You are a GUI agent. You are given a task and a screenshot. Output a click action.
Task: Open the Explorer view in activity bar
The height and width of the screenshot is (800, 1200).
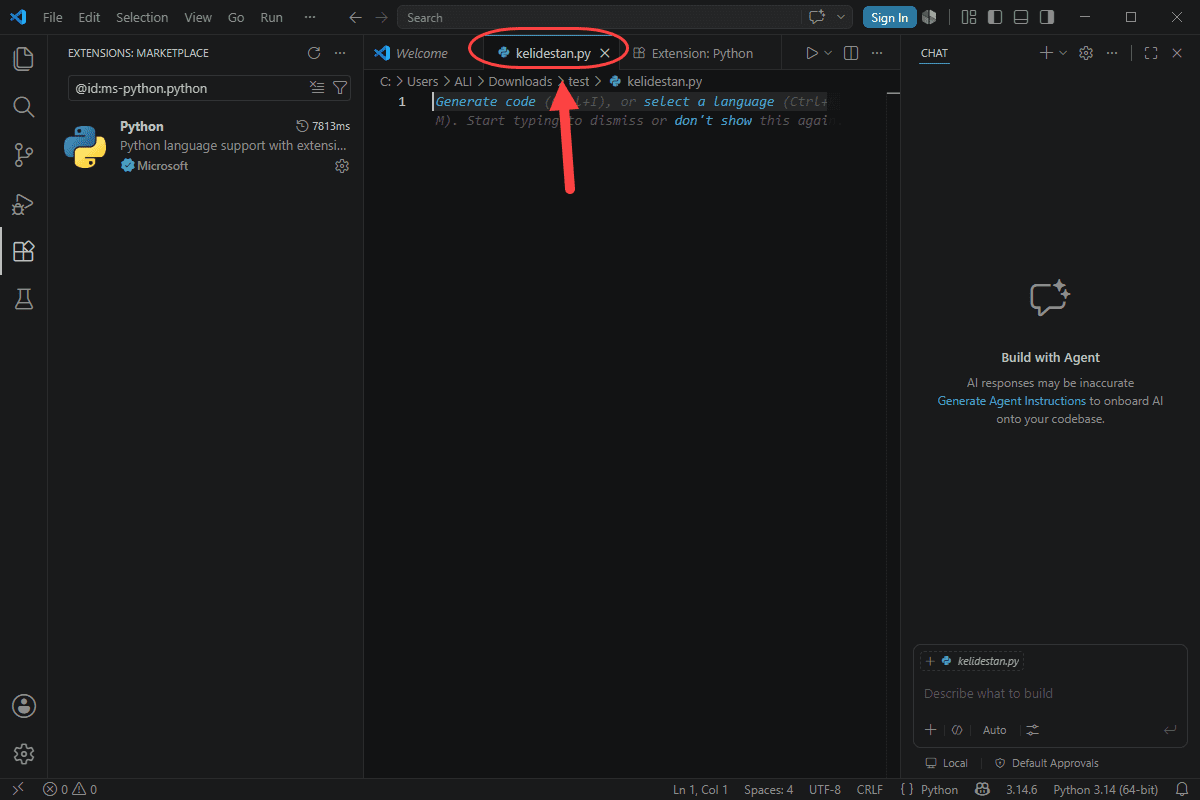(x=23, y=58)
